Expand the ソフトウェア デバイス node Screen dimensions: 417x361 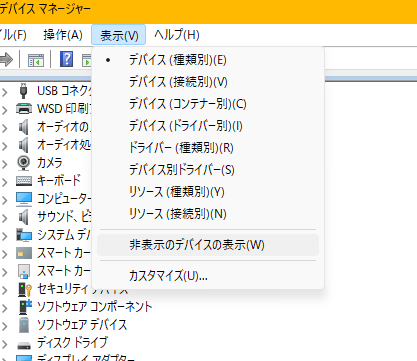coord(5,326)
